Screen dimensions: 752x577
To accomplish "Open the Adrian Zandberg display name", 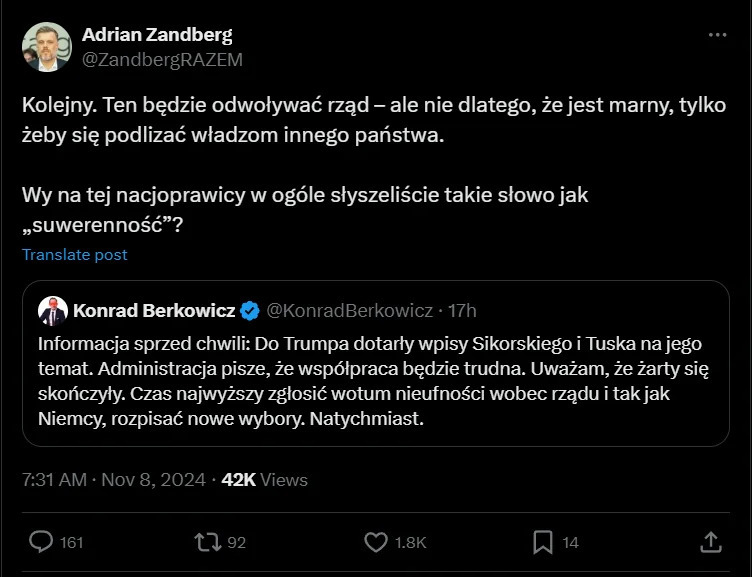I will pos(157,35).
